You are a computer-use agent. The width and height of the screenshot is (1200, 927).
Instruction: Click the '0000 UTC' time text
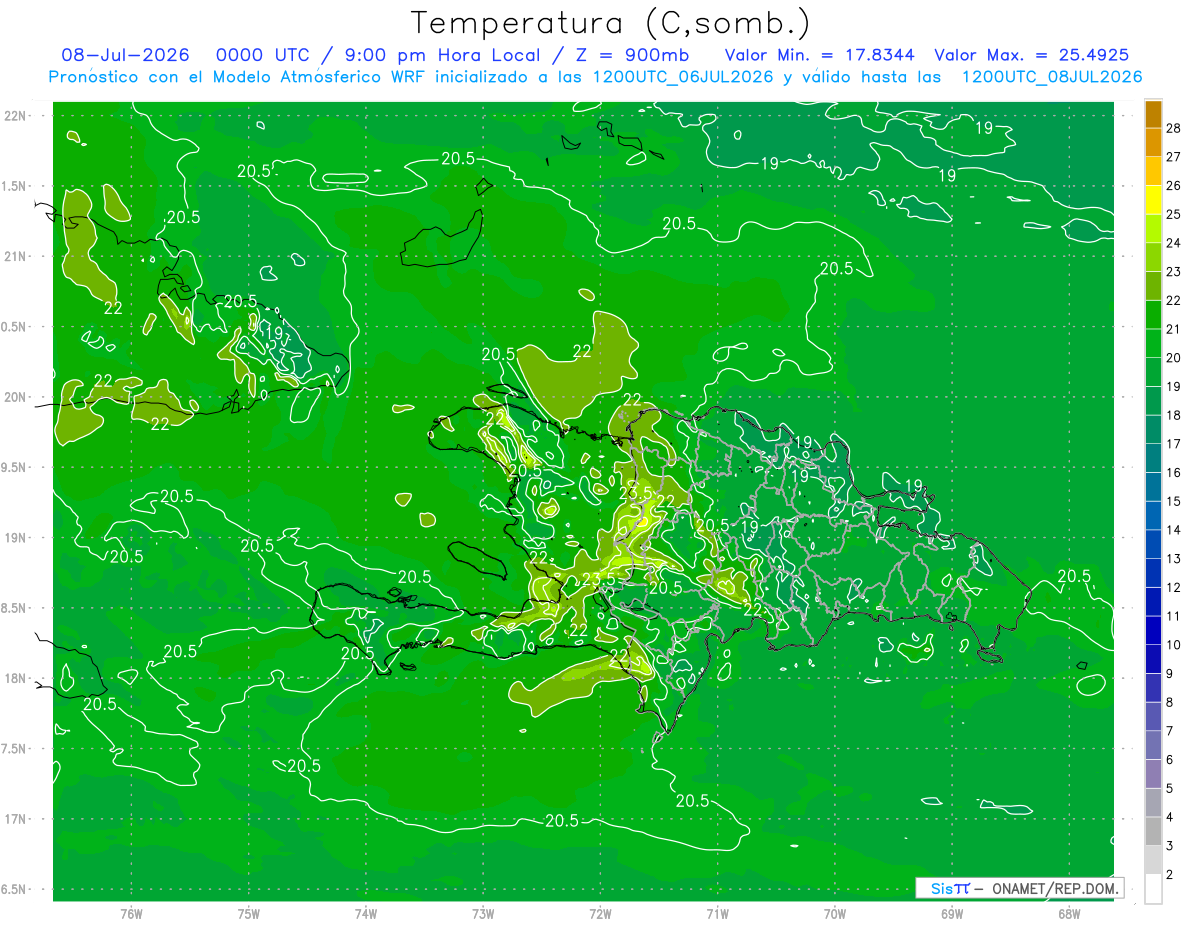(262, 55)
